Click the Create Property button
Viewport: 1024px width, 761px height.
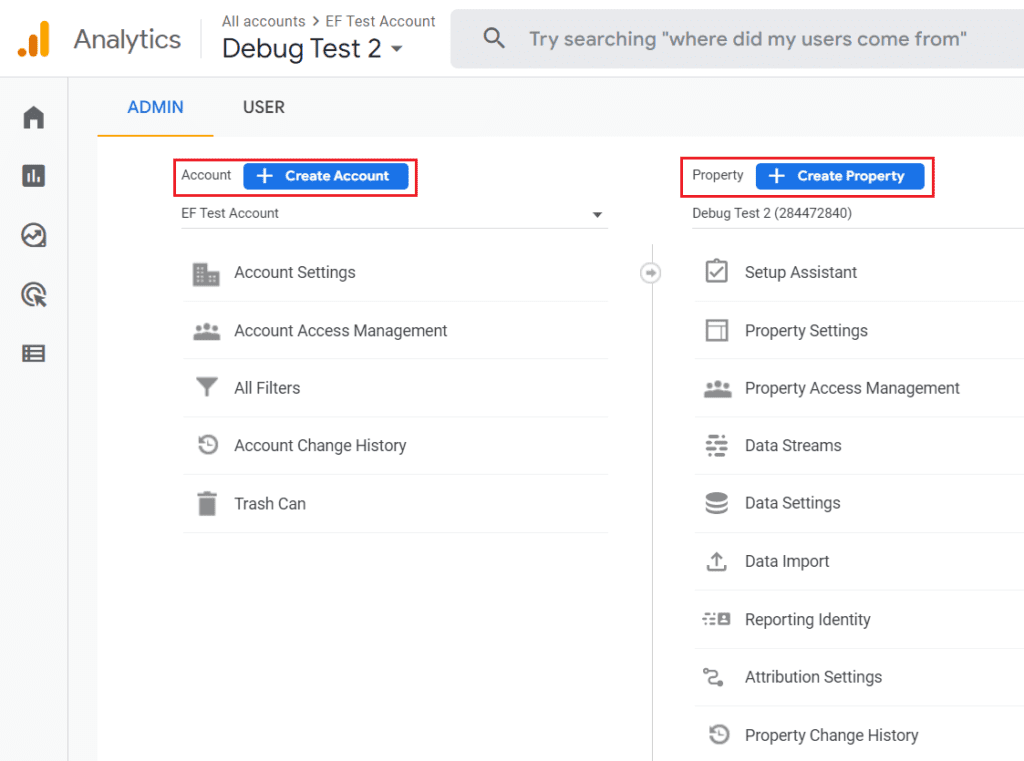(x=840, y=176)
